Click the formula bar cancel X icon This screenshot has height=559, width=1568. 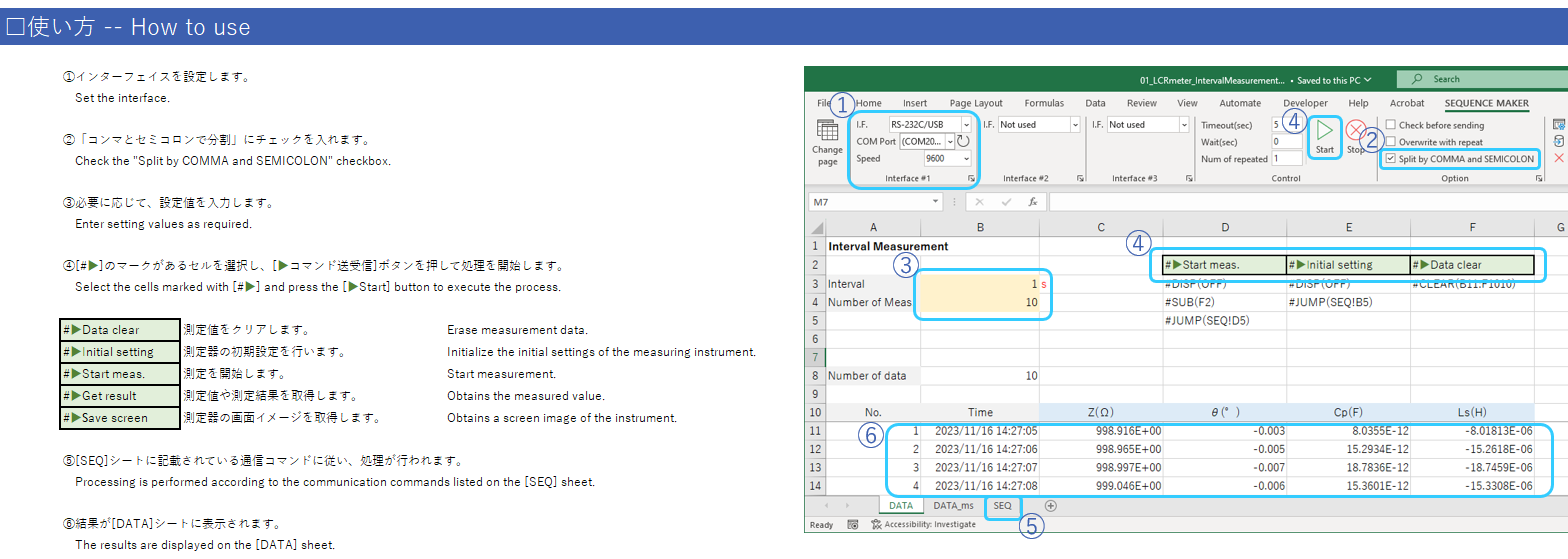pos(980,202)
